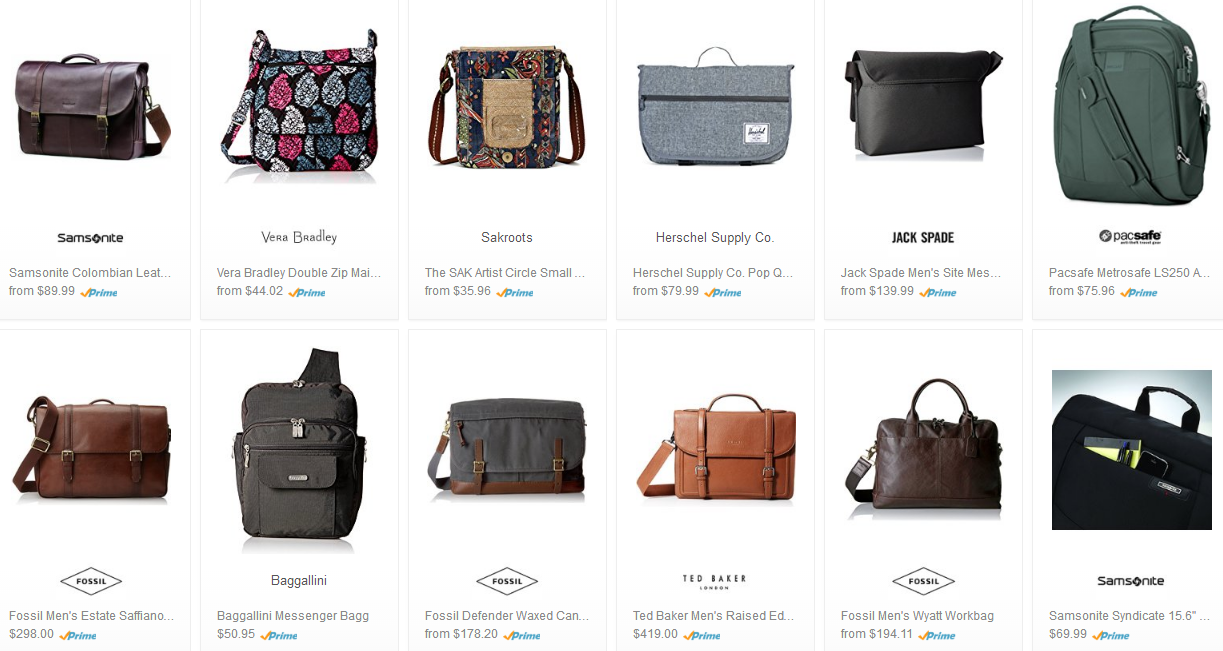Click the Samsonite brand logo under leather briefcase

point(91,238)
